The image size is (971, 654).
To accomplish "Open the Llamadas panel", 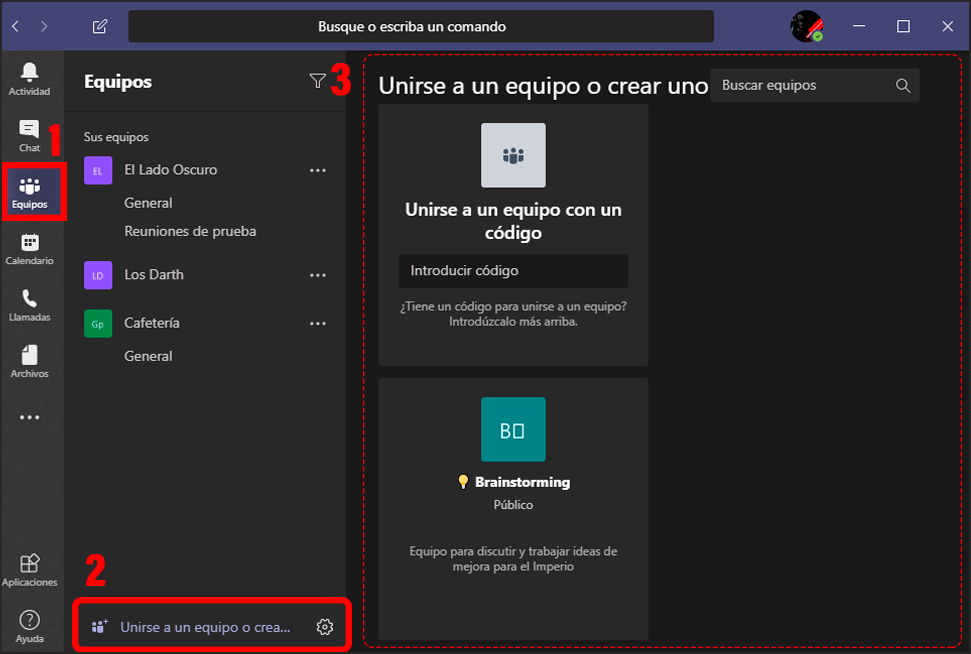I will coord(31,305).
